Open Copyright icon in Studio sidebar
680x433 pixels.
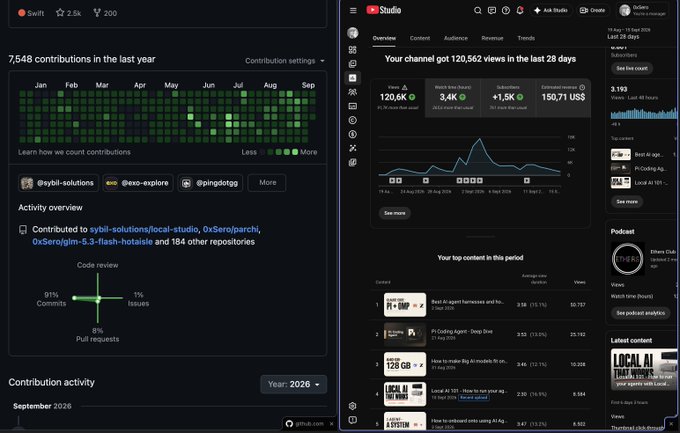click(353, 120)
